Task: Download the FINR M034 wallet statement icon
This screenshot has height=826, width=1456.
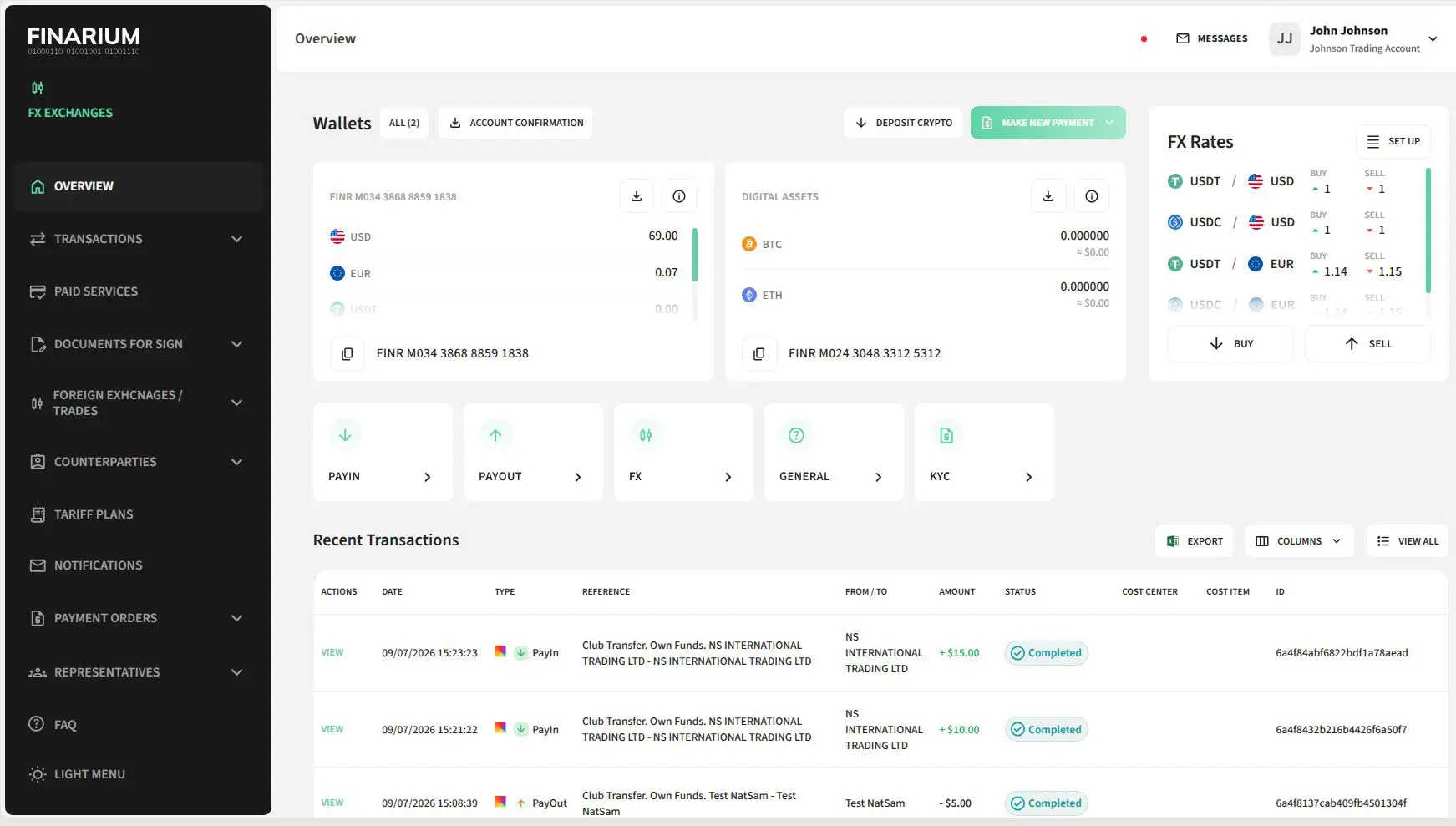Action: [x=637, y=196]
